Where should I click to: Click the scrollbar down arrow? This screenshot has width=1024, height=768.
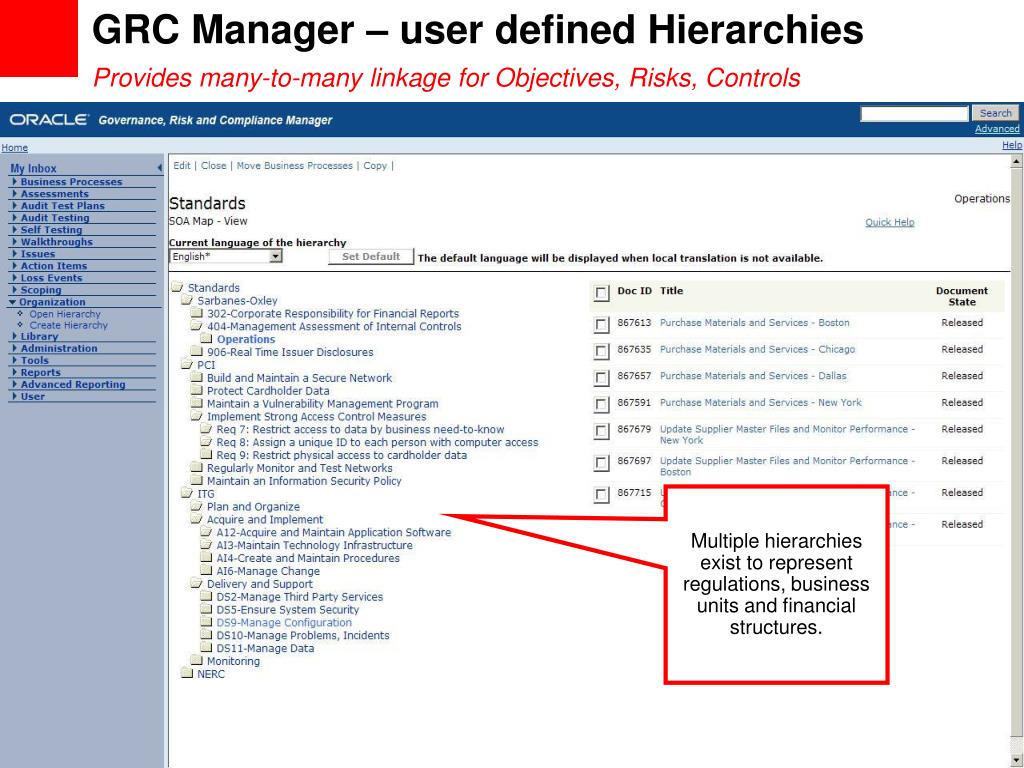point(1016,760)
